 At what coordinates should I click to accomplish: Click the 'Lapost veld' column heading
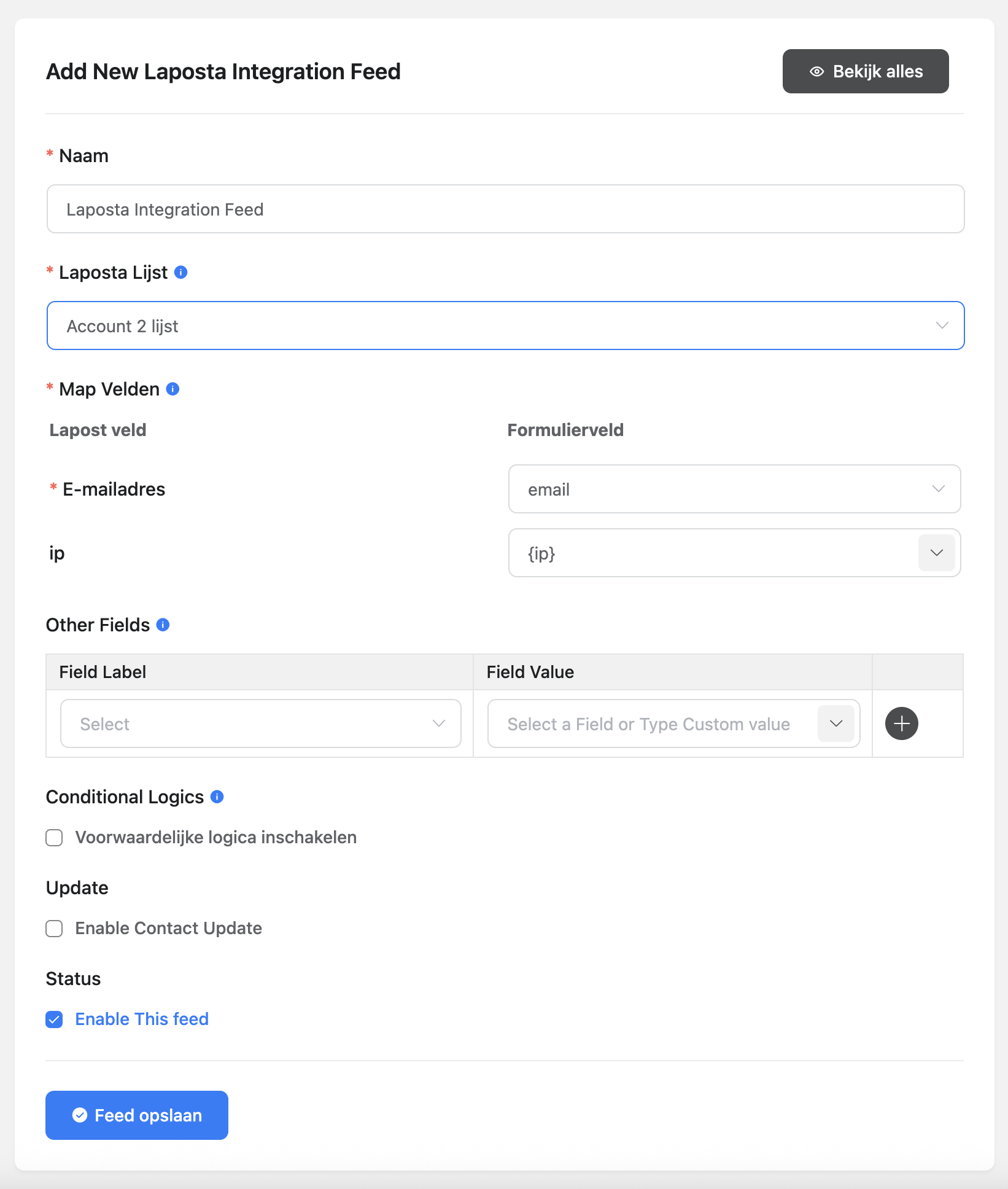point(98,430)
